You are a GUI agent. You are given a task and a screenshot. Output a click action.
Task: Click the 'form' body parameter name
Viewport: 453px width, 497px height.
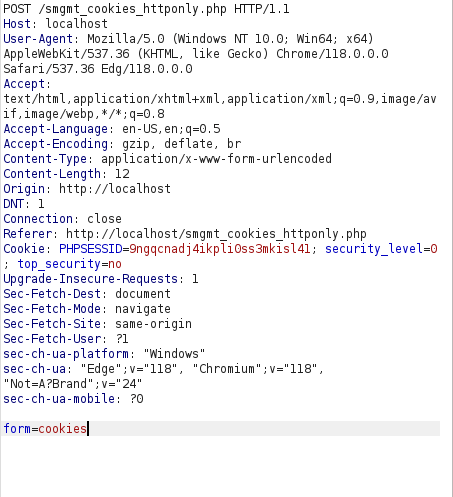coord(17,429)
